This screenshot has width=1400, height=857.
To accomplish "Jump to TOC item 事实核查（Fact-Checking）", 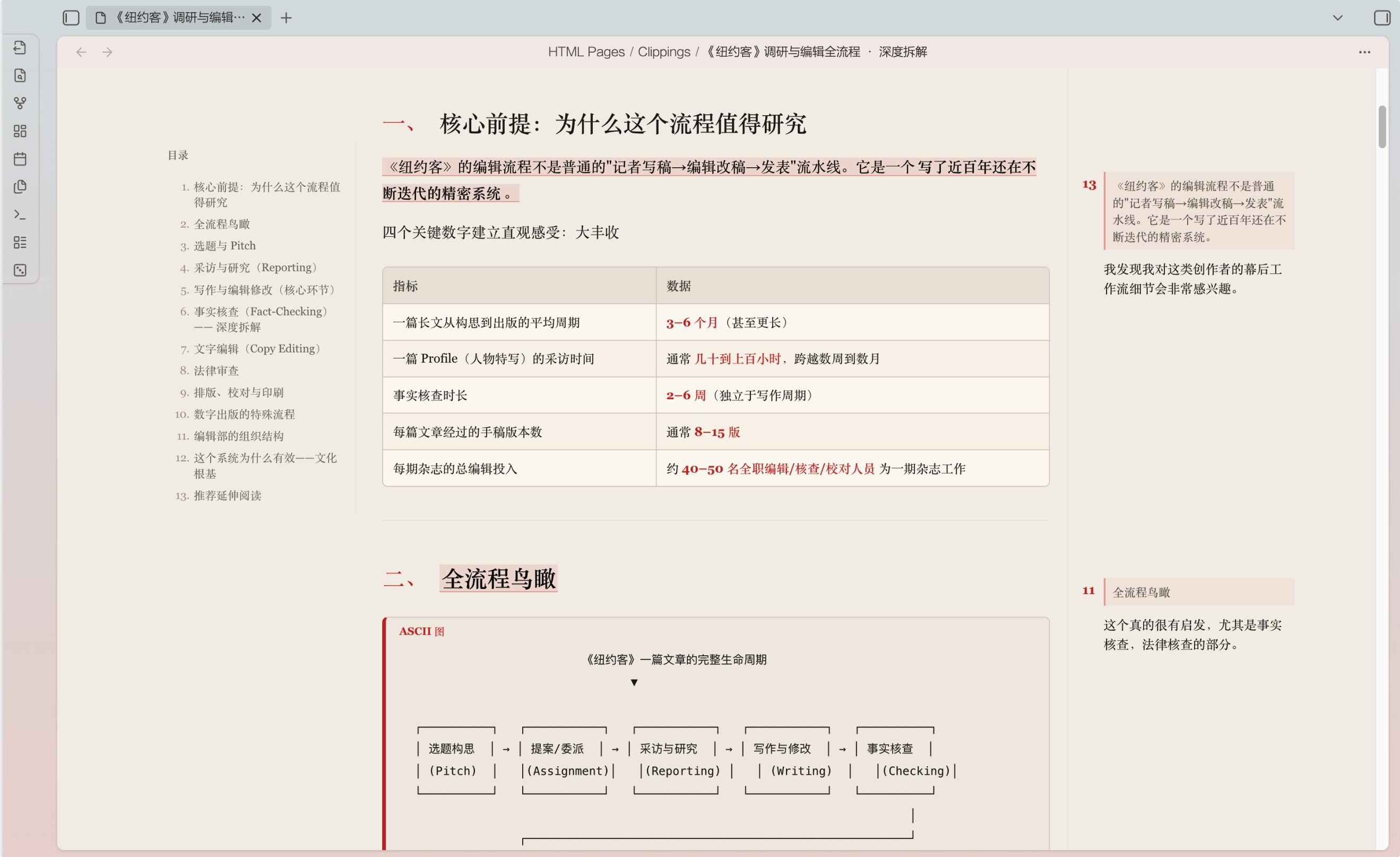I will pyautogui.click(x=261, y=319).
